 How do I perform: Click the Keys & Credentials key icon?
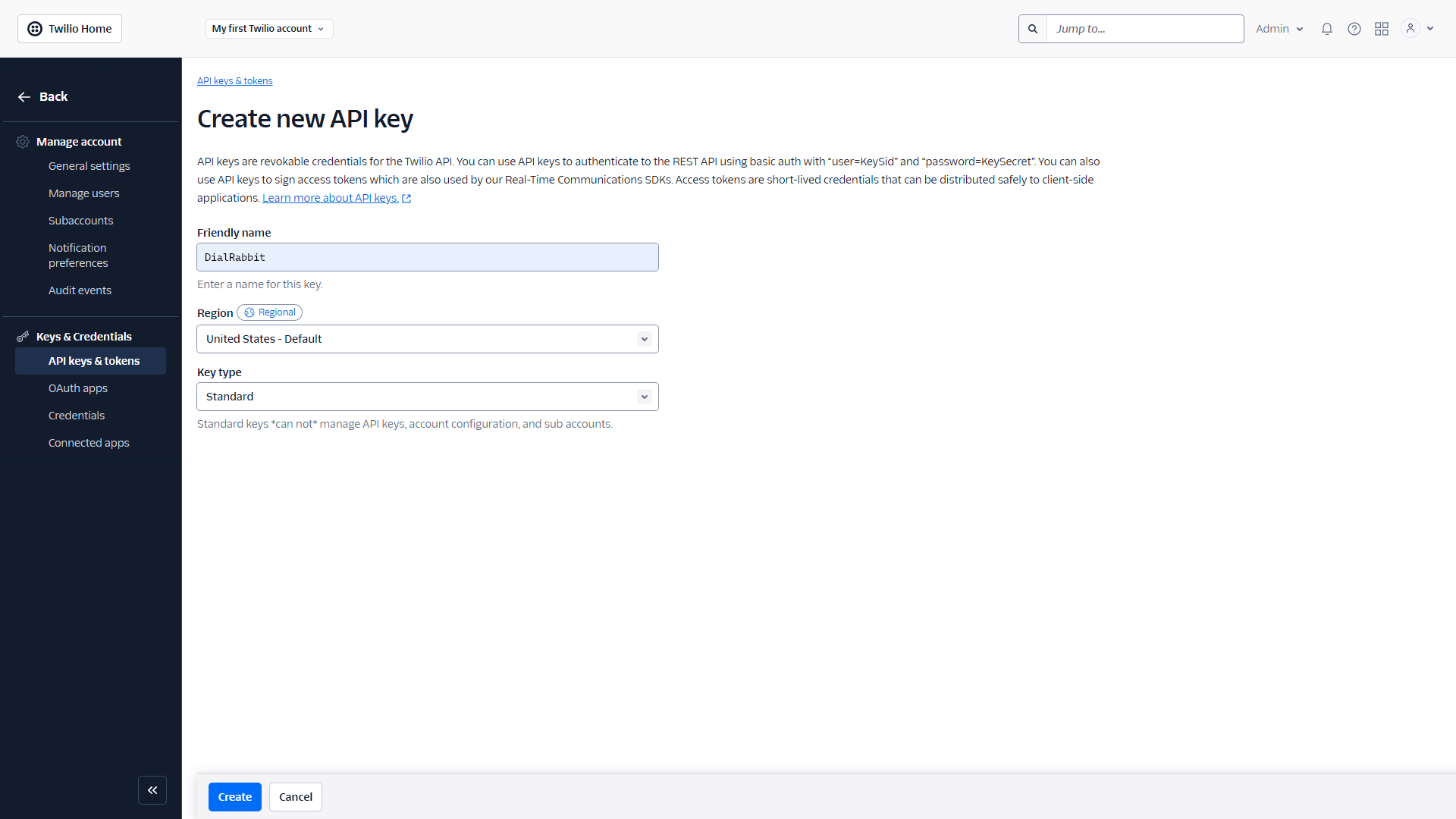[x=22, y=336]
